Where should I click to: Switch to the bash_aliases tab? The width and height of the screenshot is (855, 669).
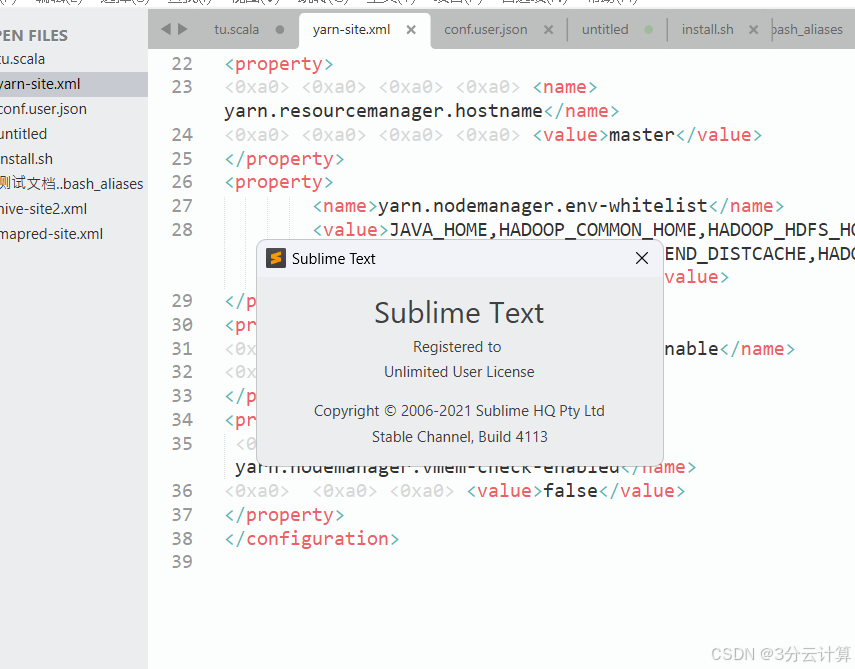coord(808,29)
